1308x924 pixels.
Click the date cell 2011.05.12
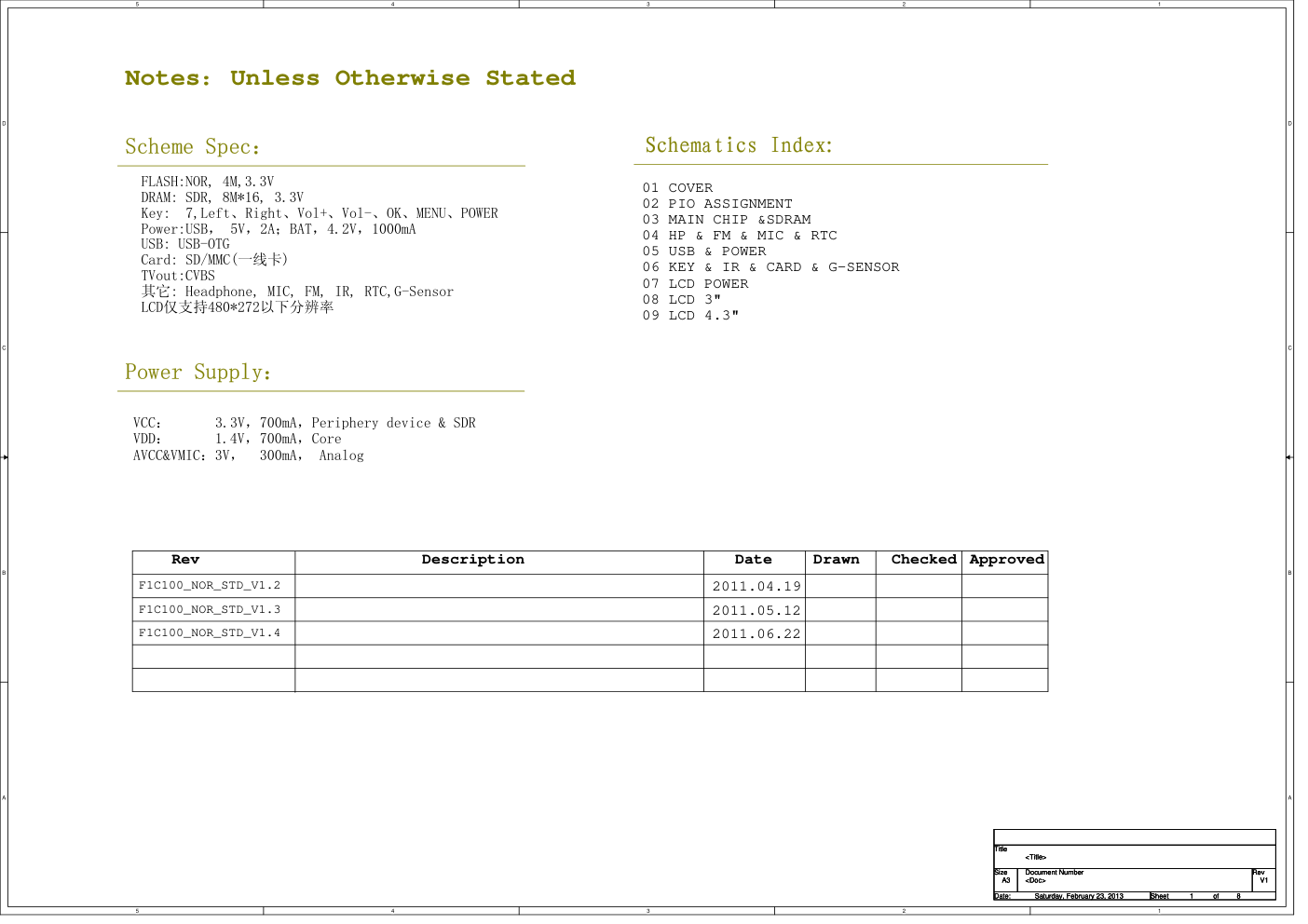[756, 611]
